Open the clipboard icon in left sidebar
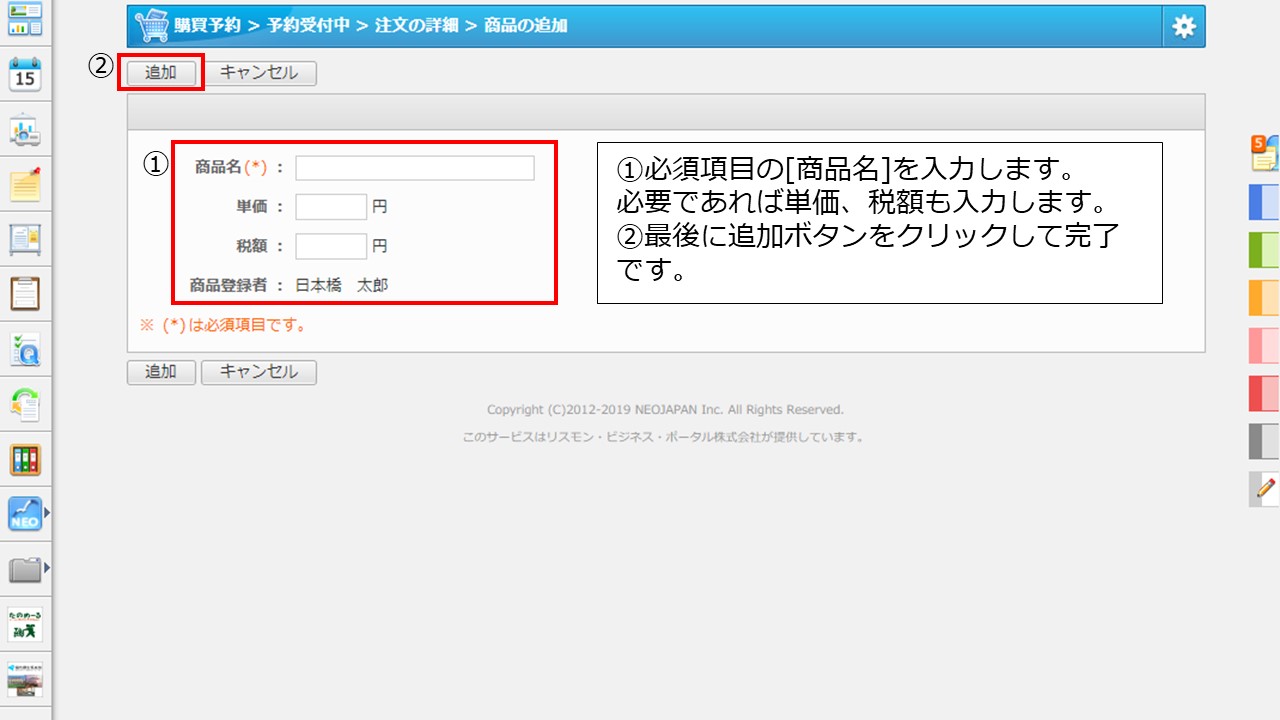This screenshot has width=1280, height=720. click(x=25, y=294)
